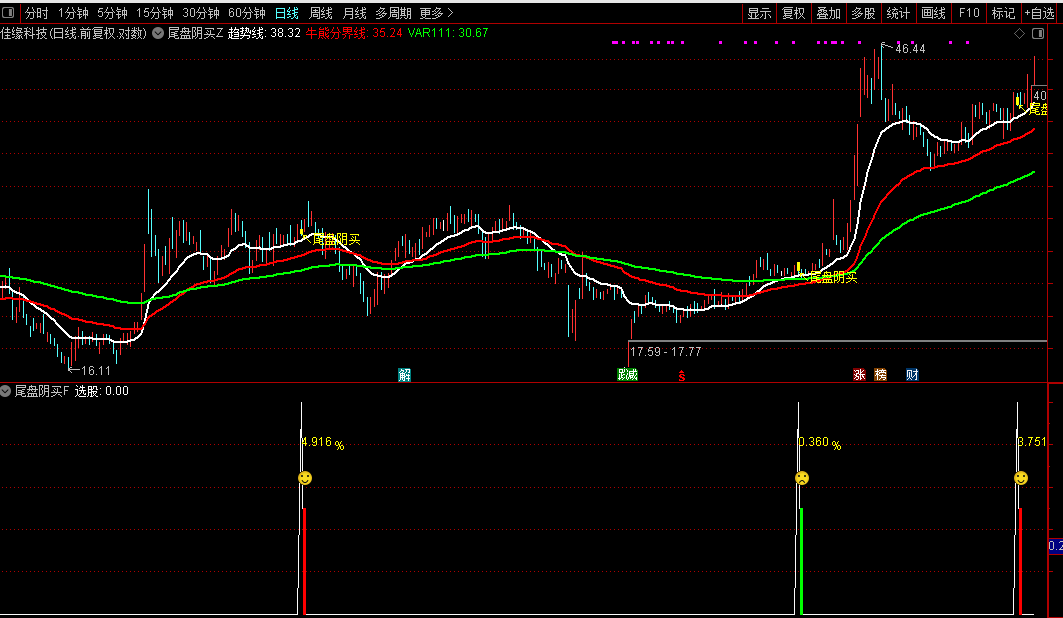Click the 财 event marker icon
This screenshot has width=1063, height=618.
pos(912,375)
